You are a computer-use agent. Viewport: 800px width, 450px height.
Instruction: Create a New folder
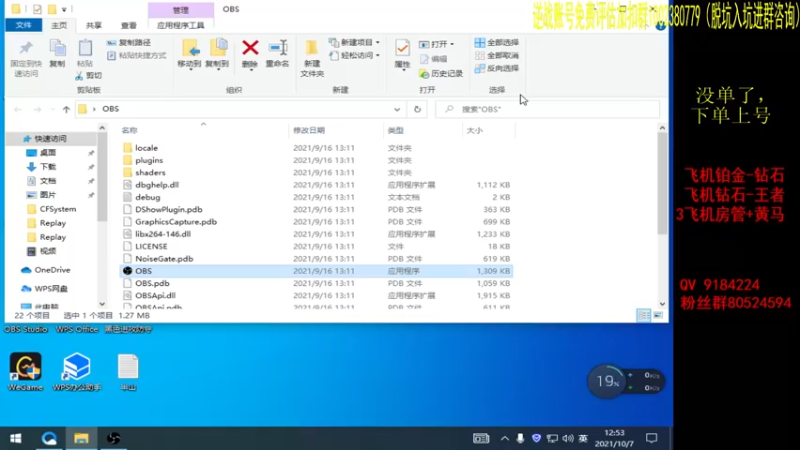tap(312, 58)
